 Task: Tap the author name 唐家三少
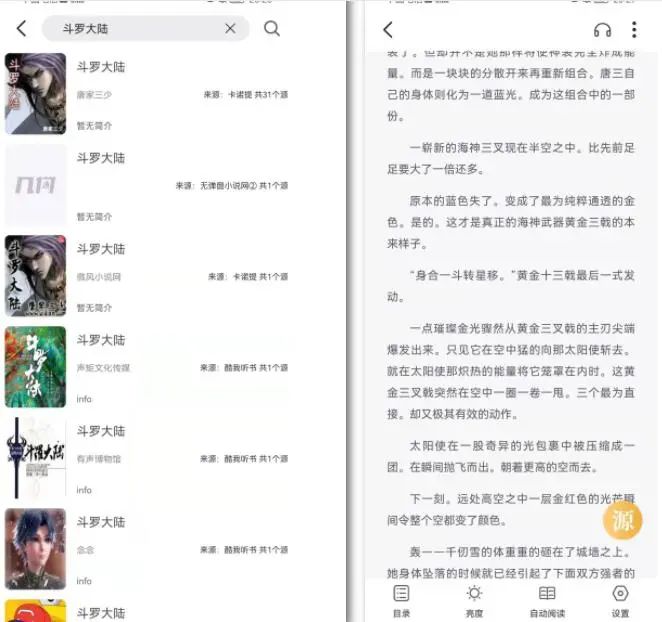pos(94,95)
